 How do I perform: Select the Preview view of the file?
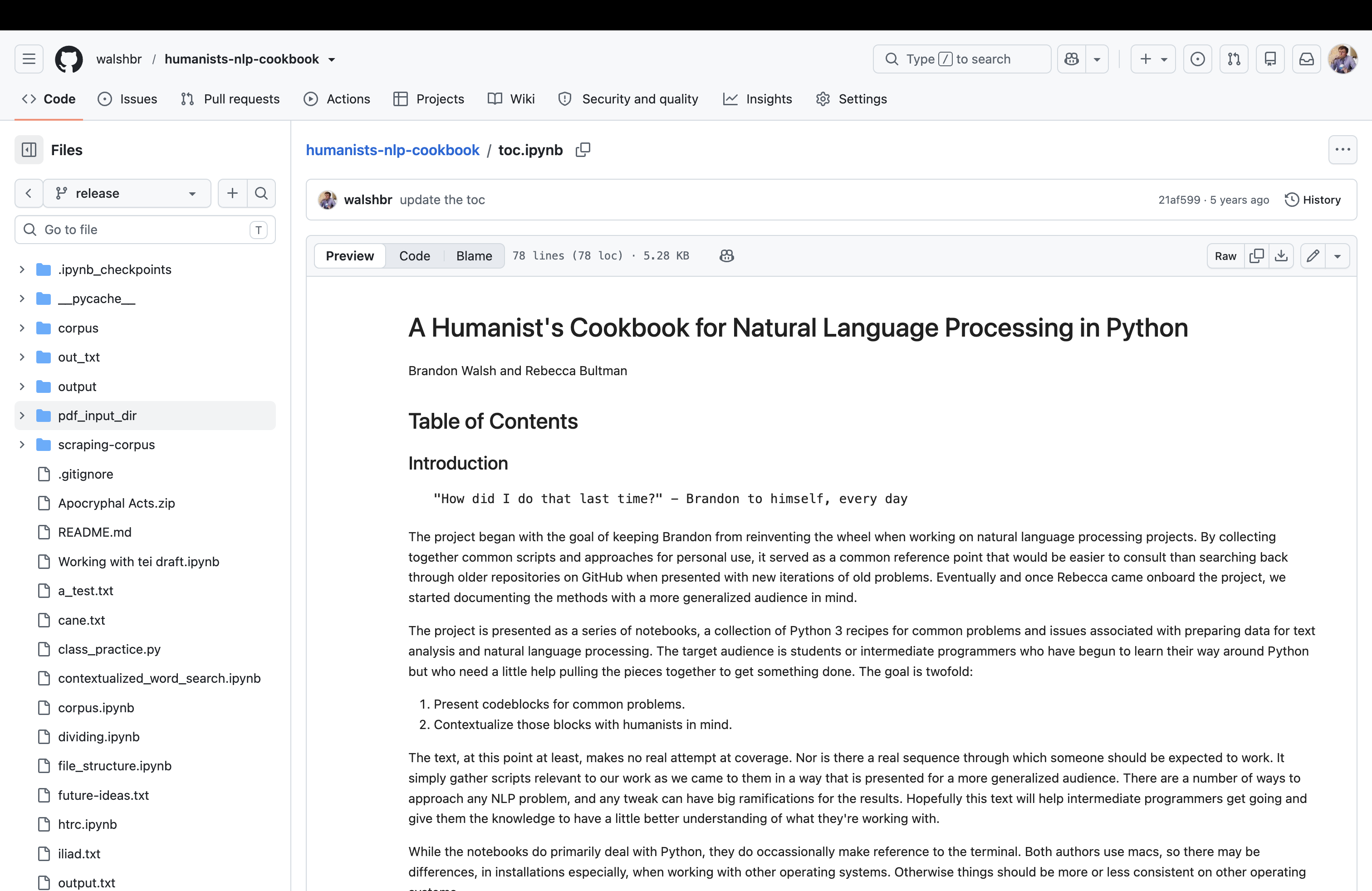[x=350, y=256]
